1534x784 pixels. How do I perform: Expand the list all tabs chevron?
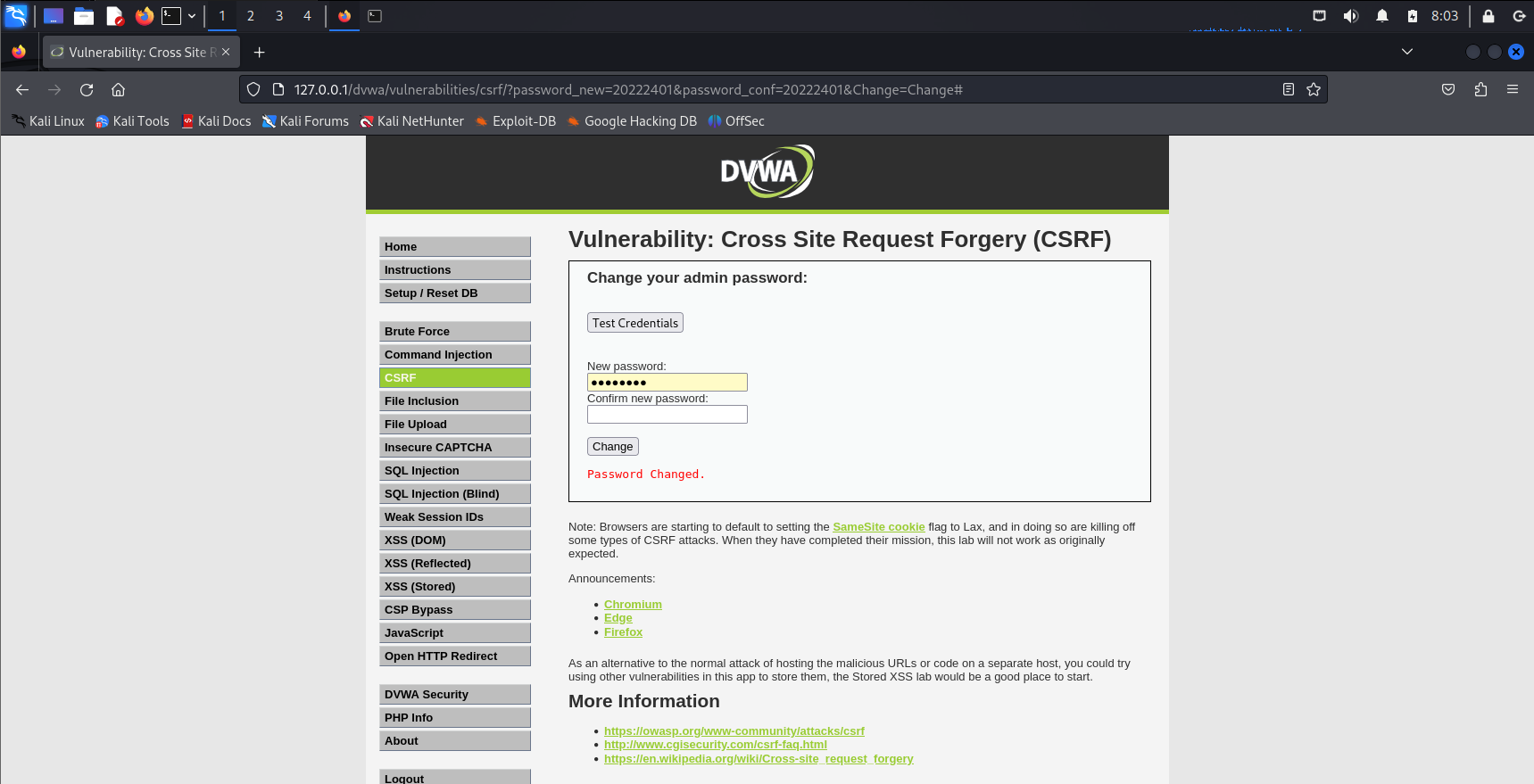(x=1407, y=52)
